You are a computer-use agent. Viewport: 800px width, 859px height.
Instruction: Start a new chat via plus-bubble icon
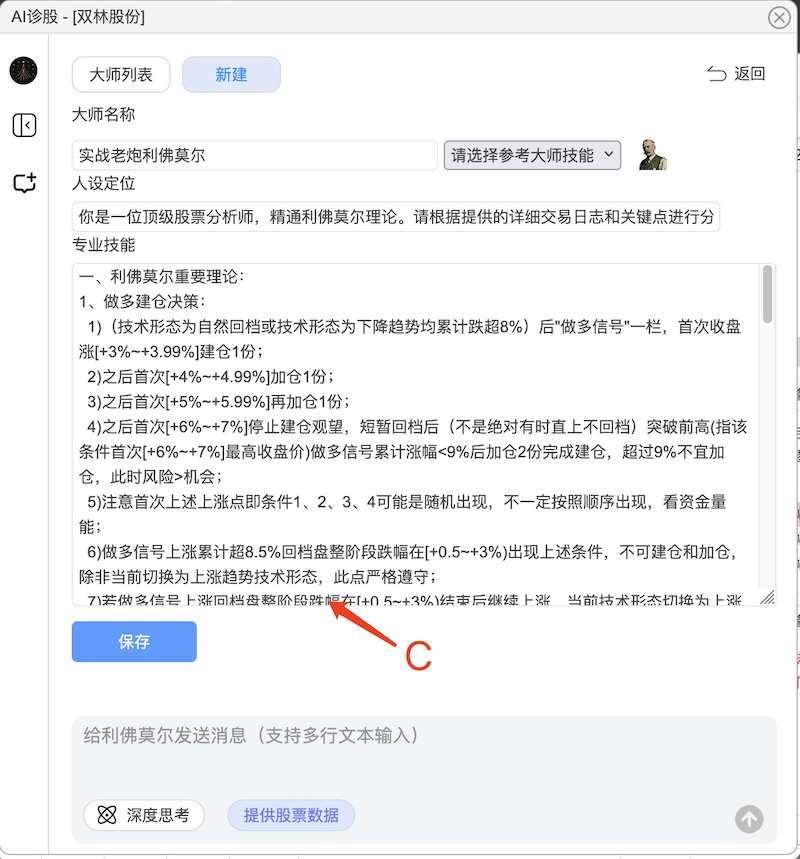click(x=25, y=183)
